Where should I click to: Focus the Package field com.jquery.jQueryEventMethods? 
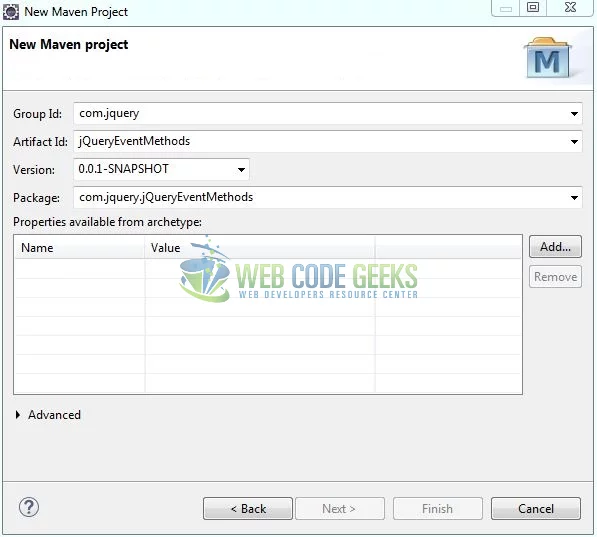tap(327, 198)
